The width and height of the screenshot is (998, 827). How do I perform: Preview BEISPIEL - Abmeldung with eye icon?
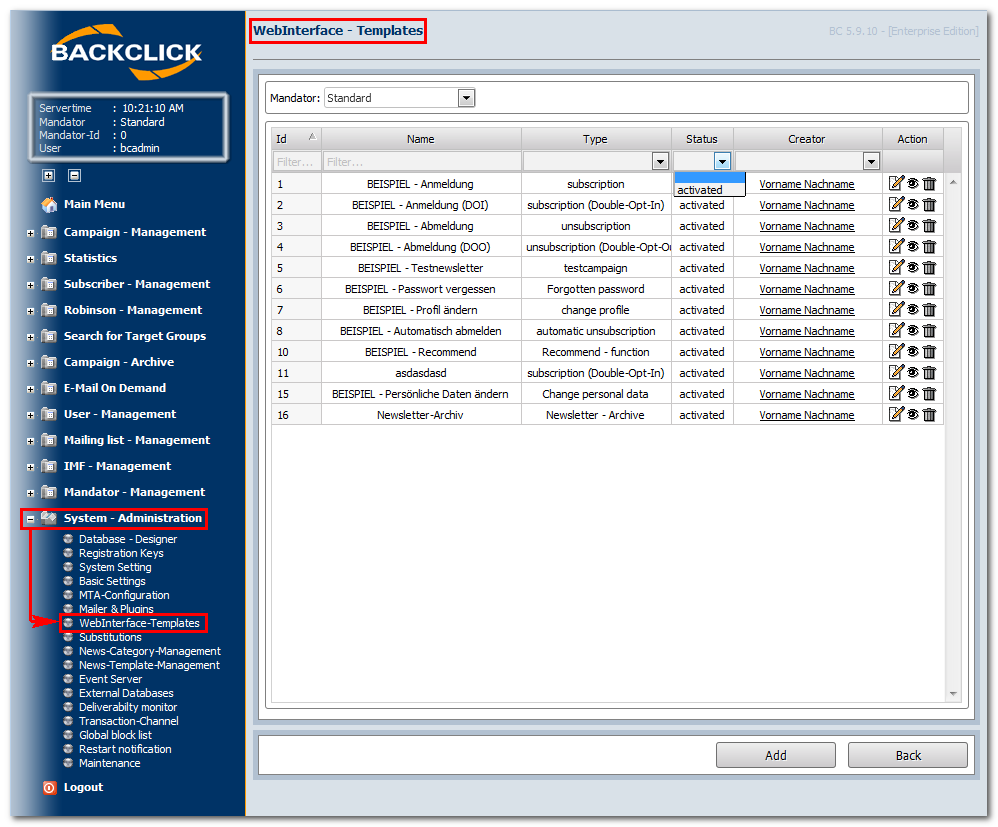[913, 225]
